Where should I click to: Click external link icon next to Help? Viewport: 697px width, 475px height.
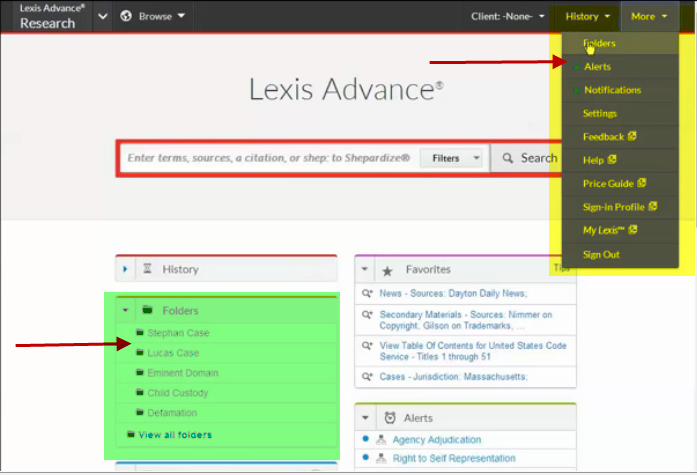click(612, 159)
